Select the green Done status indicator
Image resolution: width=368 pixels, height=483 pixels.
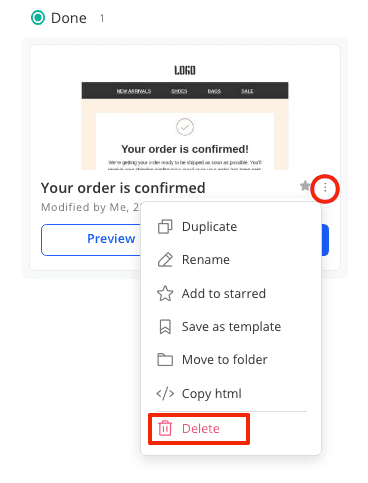(x=38, y=18)
